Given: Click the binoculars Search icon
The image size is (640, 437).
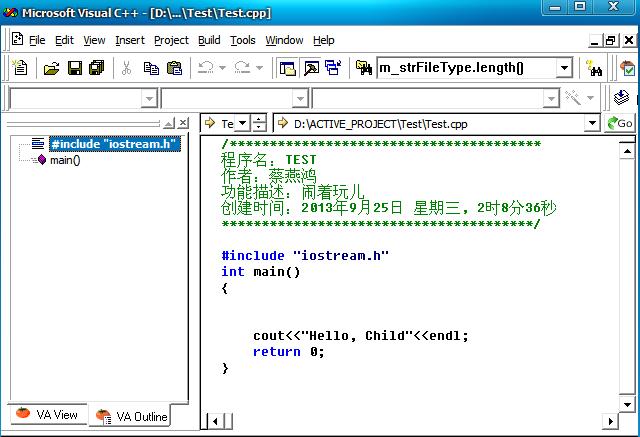Looking at the screenshot, I should pos(594,68).
